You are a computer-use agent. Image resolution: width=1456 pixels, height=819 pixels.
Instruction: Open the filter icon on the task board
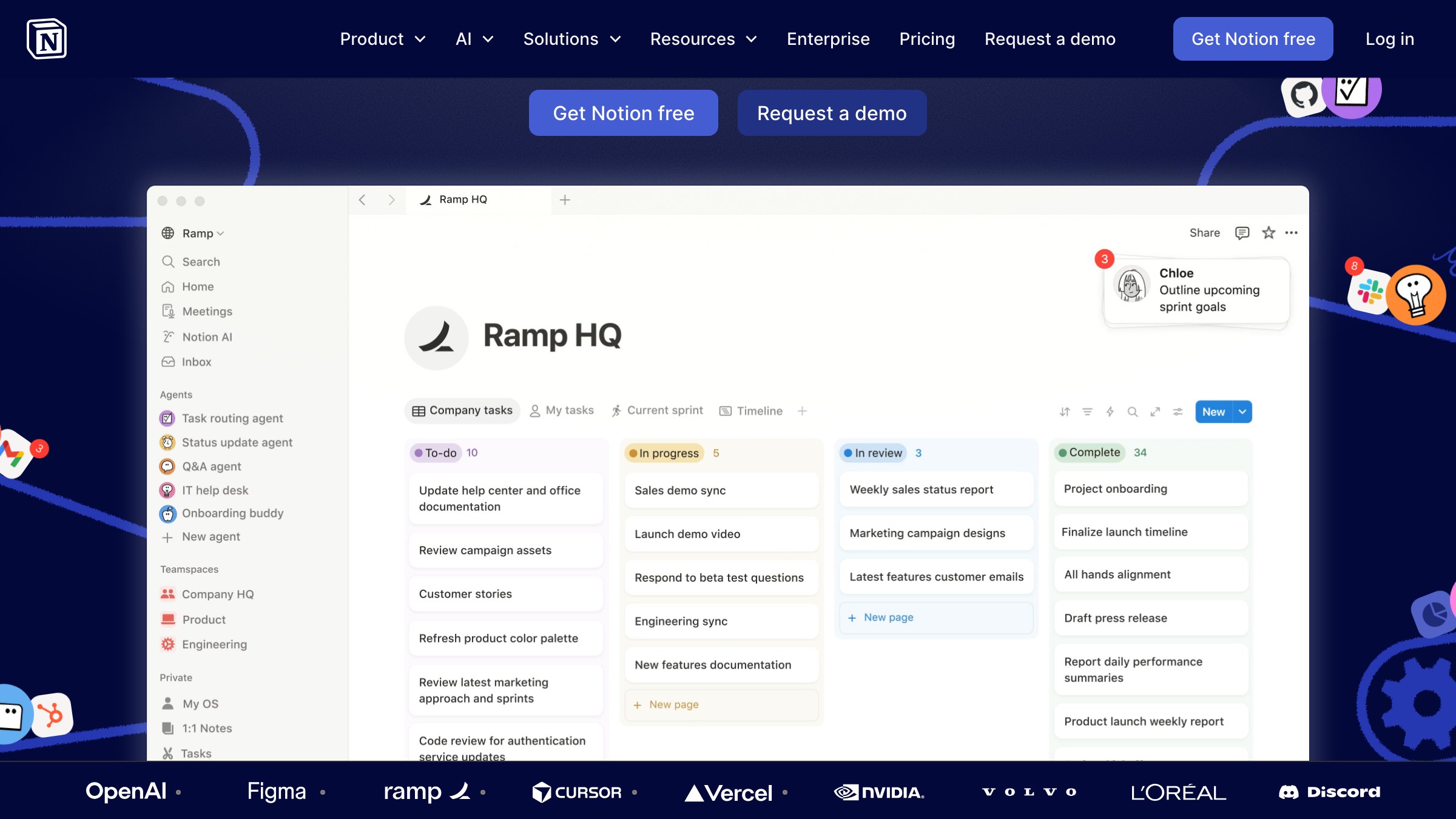coord(1087,411)
